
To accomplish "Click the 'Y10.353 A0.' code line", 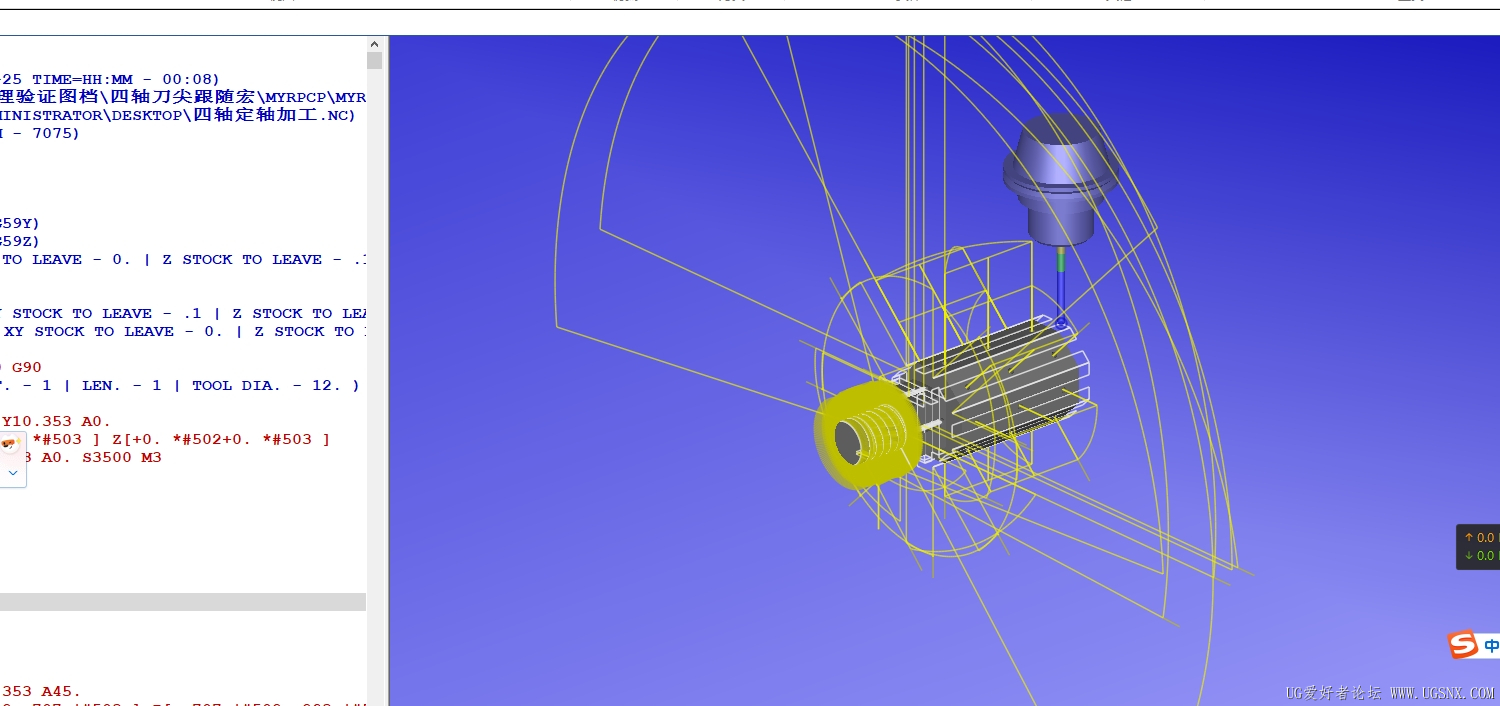I will tap(56, 421).
